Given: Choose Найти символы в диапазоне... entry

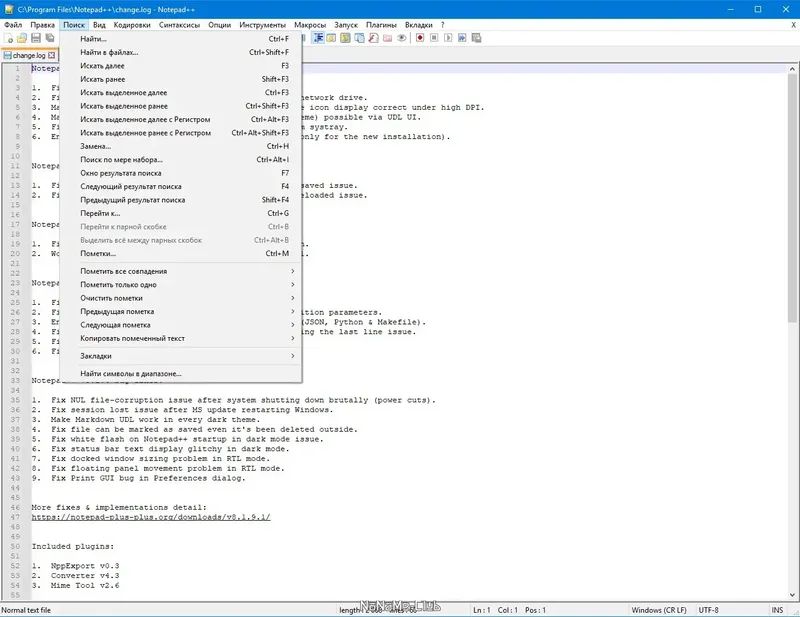Looking at the screenshot, I should tap(181, 374).
